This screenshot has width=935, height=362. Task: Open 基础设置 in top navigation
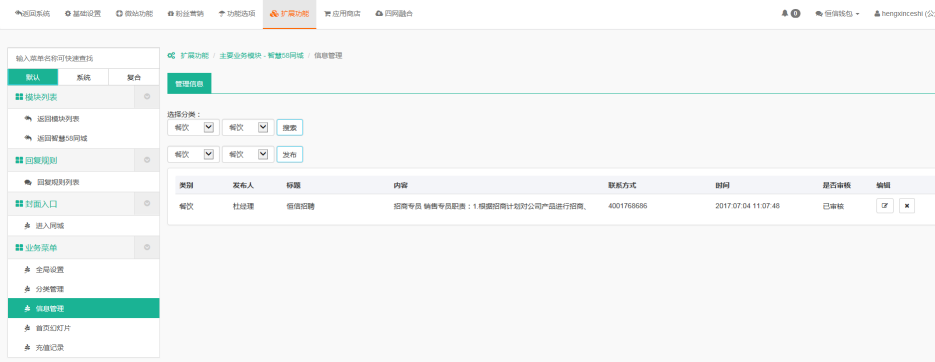click(83, 13)
